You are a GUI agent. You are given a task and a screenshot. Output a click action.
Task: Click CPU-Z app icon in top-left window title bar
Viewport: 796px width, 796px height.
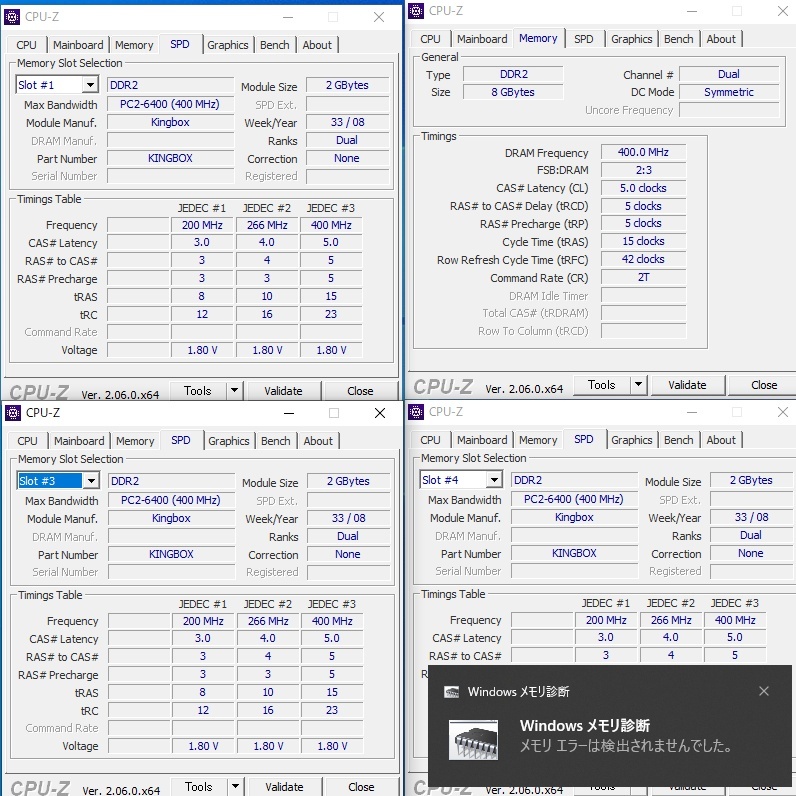click(12, 17)
